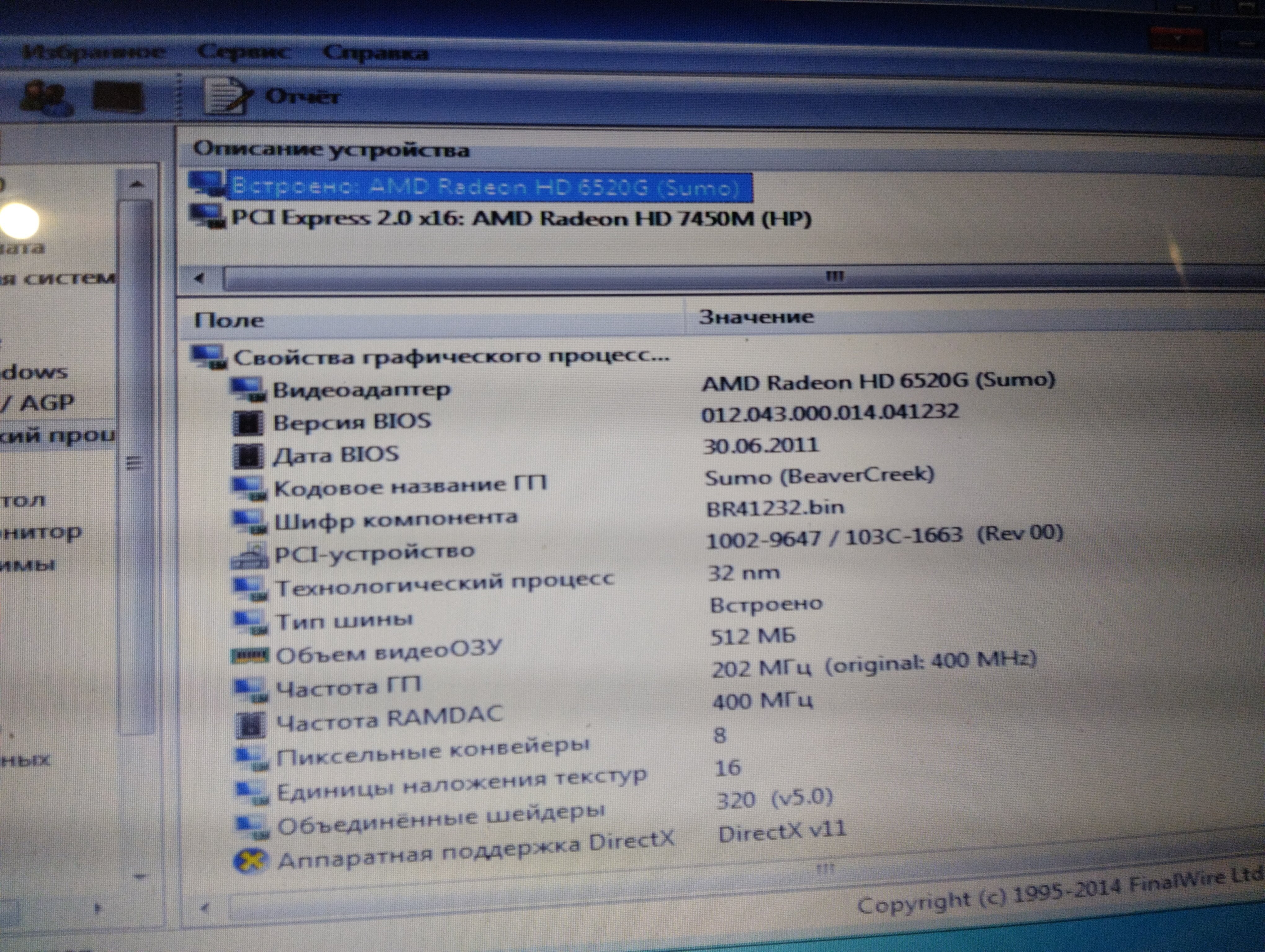Open the Справка menu

375,53
